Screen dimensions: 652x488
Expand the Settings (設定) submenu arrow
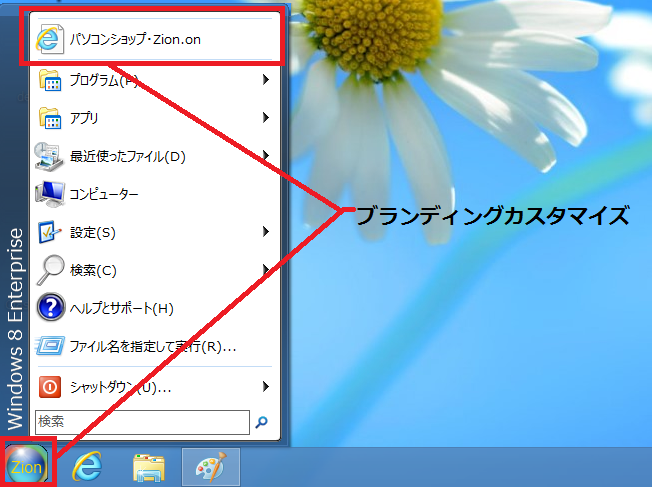tap(266, 232)
